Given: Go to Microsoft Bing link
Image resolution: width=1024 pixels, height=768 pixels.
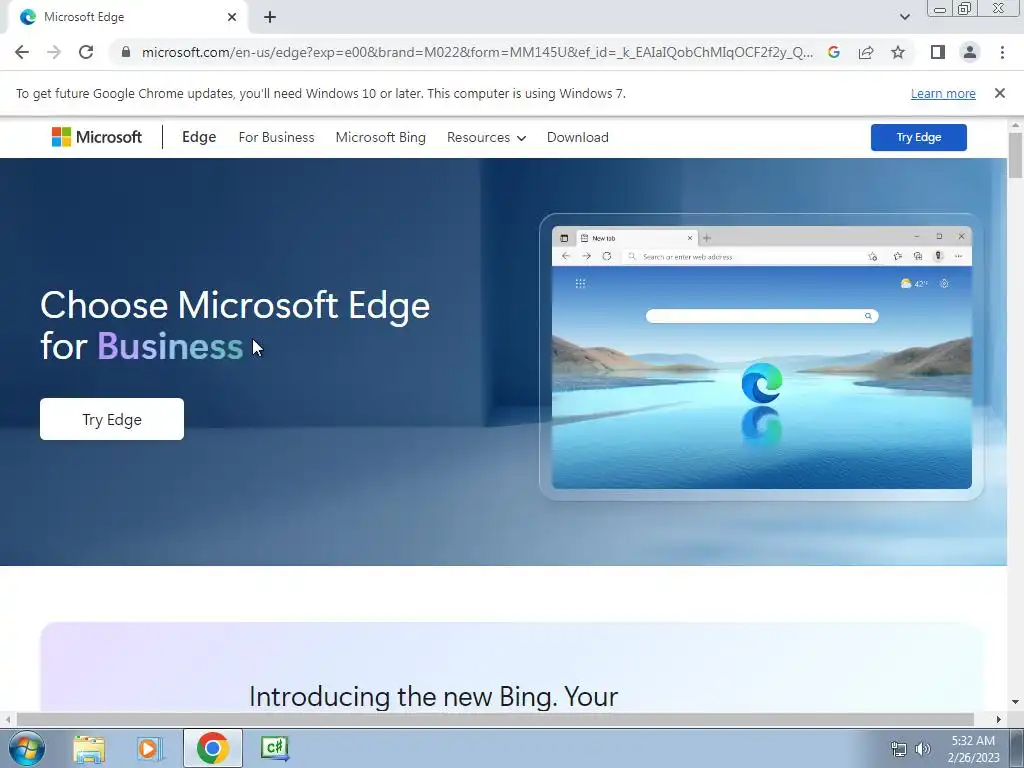Looking at the screenshot, I should click(381, 137).
